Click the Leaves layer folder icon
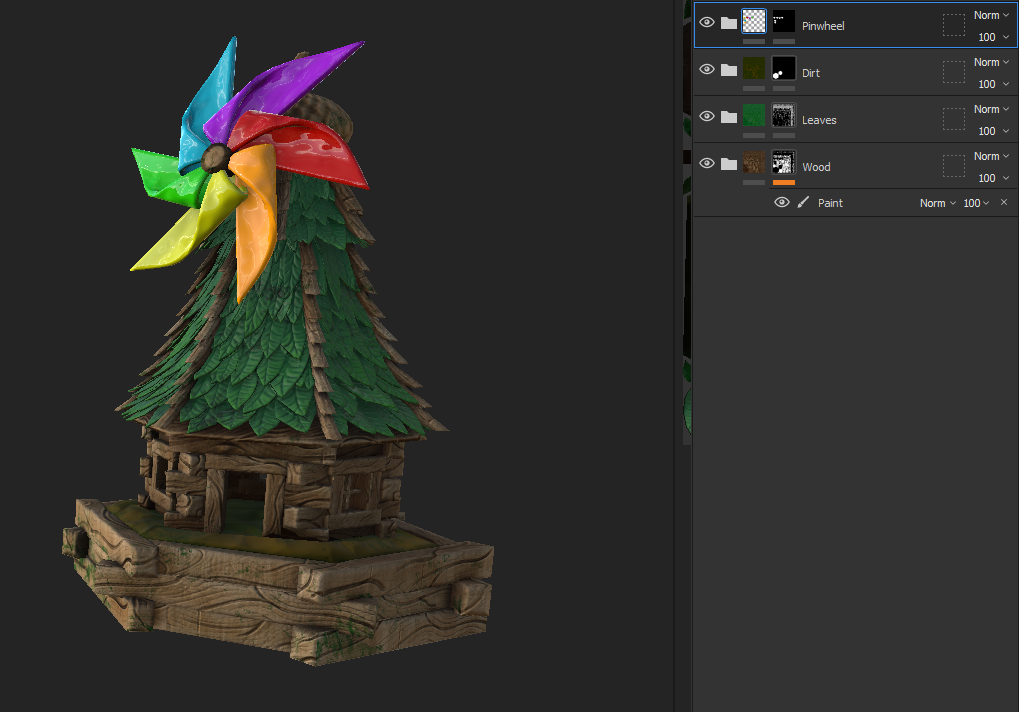The width and height of the screenshot is (1019, 712). point(729,116)
